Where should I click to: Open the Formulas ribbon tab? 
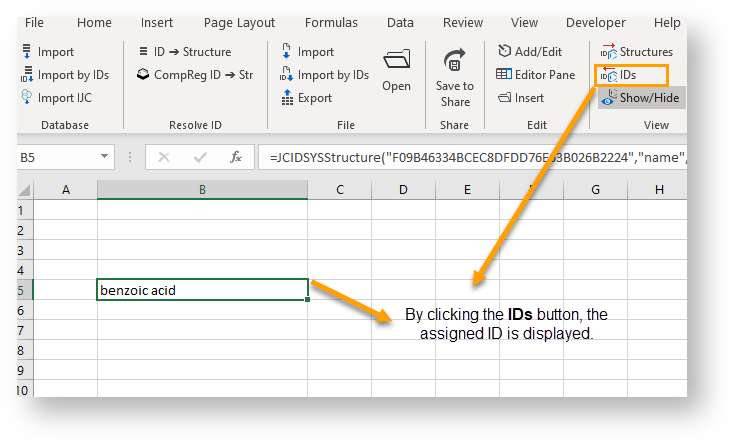click(331, 22)
